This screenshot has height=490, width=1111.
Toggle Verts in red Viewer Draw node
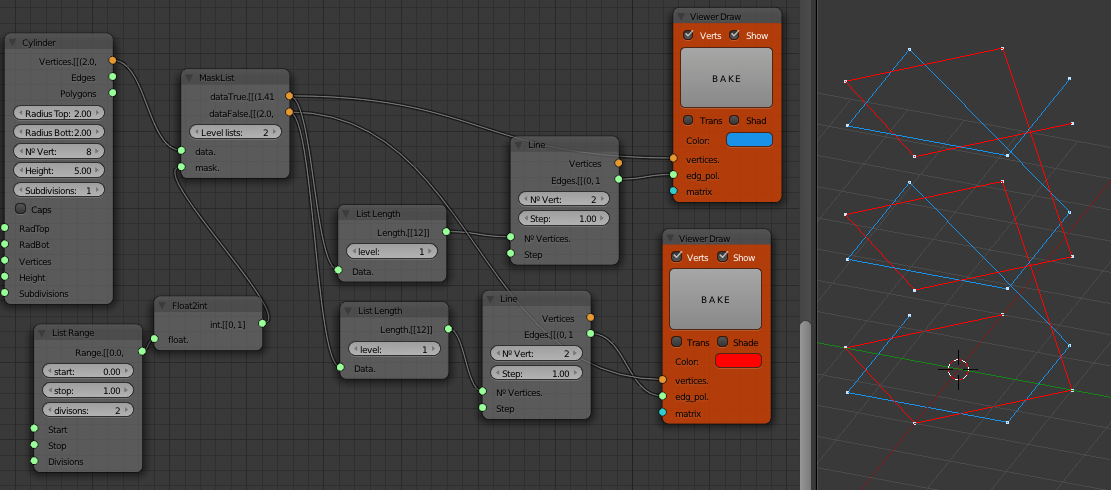pos(677,257)
